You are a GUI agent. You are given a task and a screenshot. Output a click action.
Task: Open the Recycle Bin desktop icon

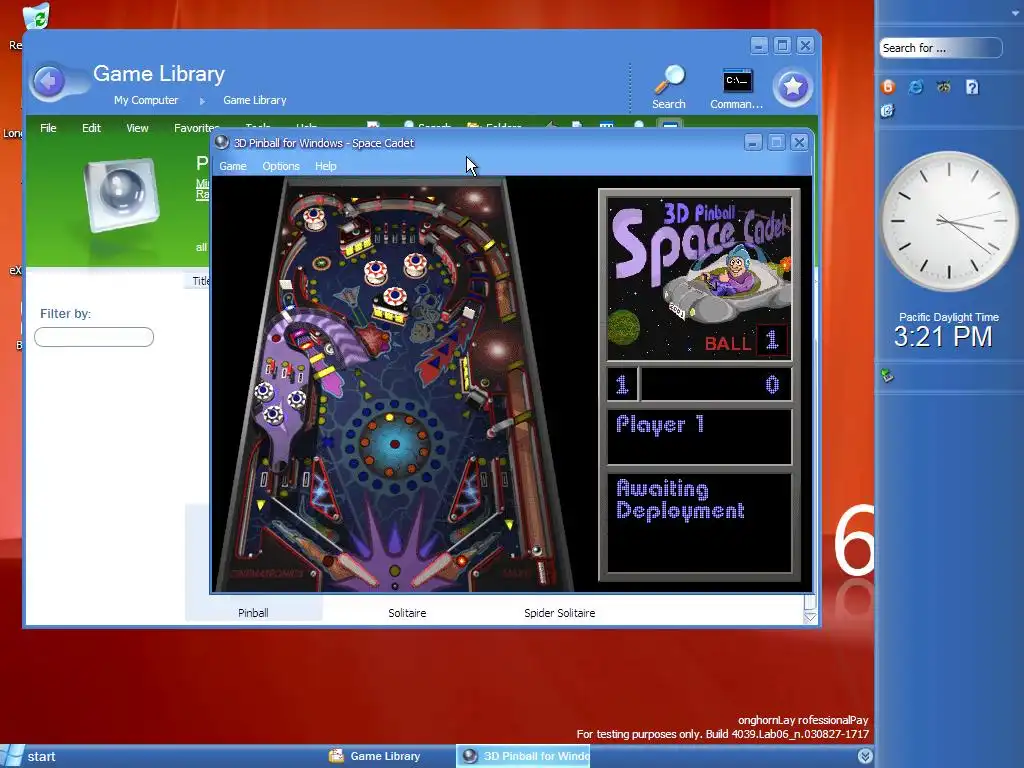pyautogui.click(x=36, y=16)
